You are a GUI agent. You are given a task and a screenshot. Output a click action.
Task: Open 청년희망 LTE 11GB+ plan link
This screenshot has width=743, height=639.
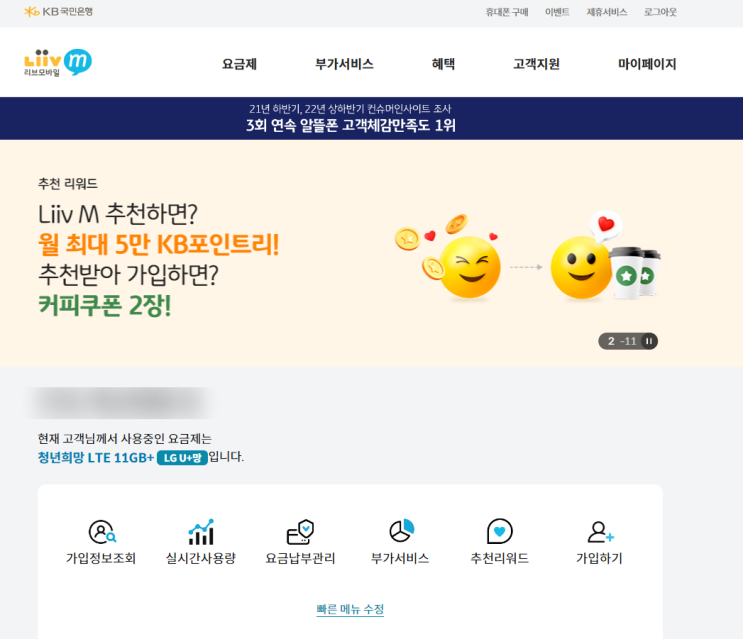point(96,458)
